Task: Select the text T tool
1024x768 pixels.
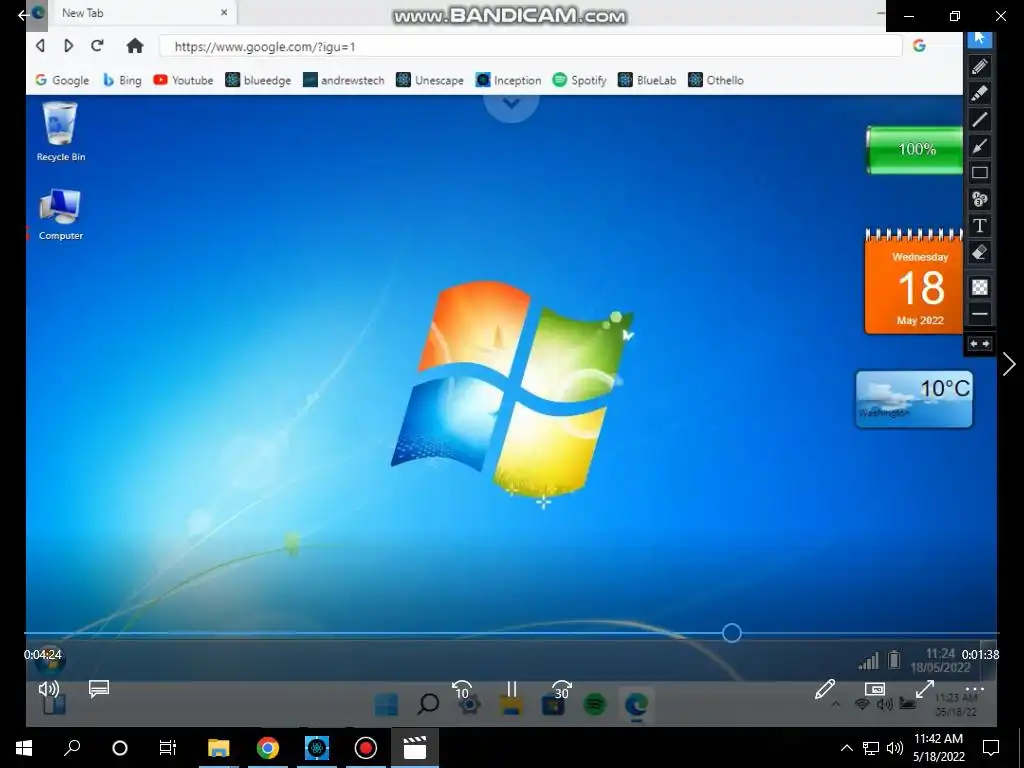Action: pyautogui.click(x=980, y=226)
